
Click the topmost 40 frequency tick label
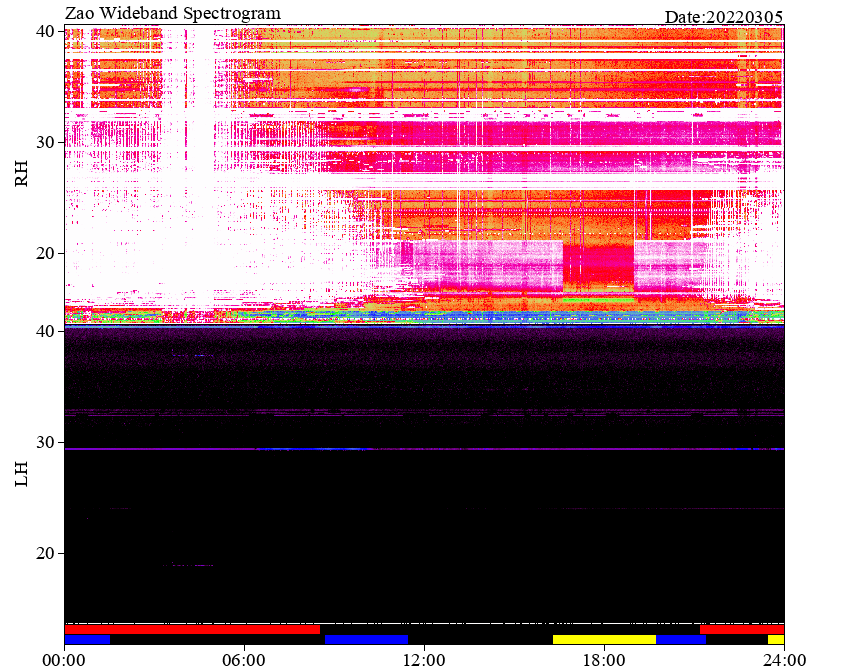point(45,31)
